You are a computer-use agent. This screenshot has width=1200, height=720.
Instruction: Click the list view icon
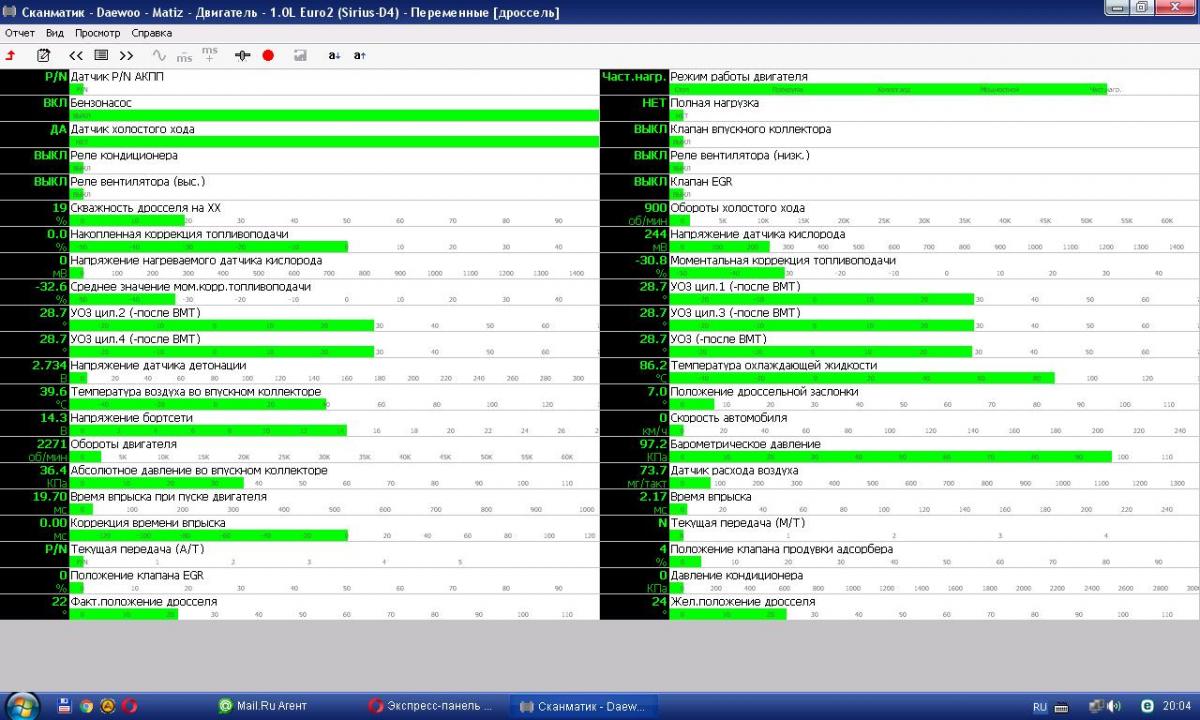pos(101,55)
